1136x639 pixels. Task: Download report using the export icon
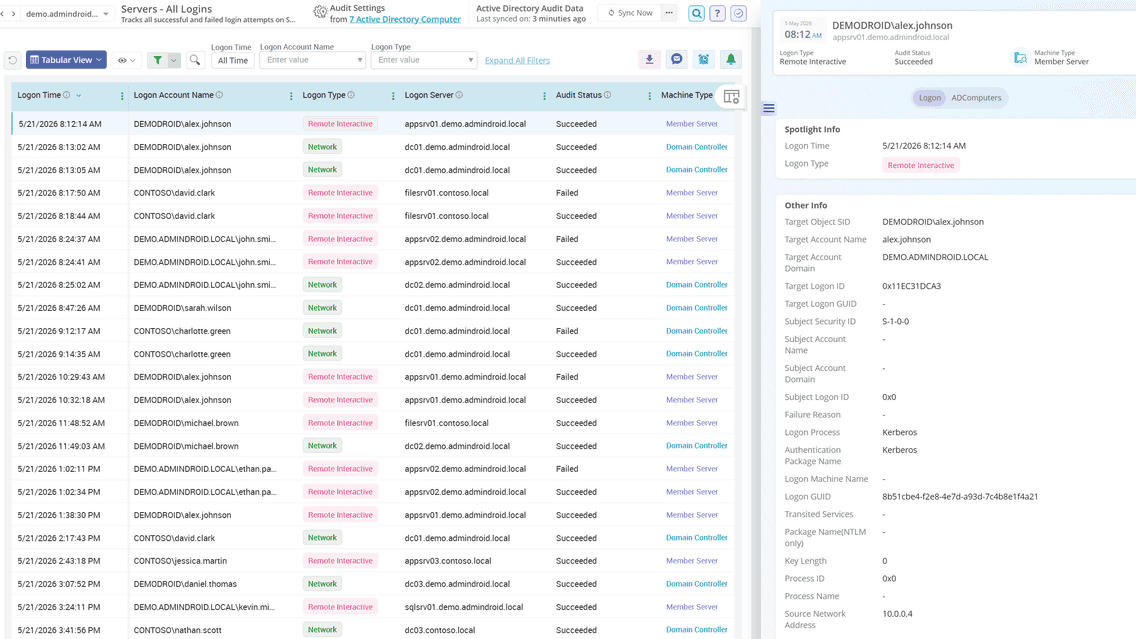click(x=649, y=59)
